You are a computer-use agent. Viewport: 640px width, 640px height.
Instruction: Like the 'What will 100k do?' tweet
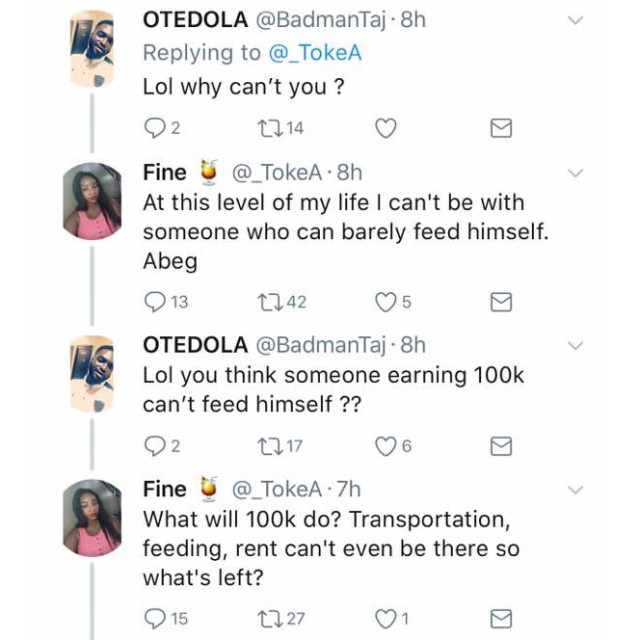click(386, 618)
